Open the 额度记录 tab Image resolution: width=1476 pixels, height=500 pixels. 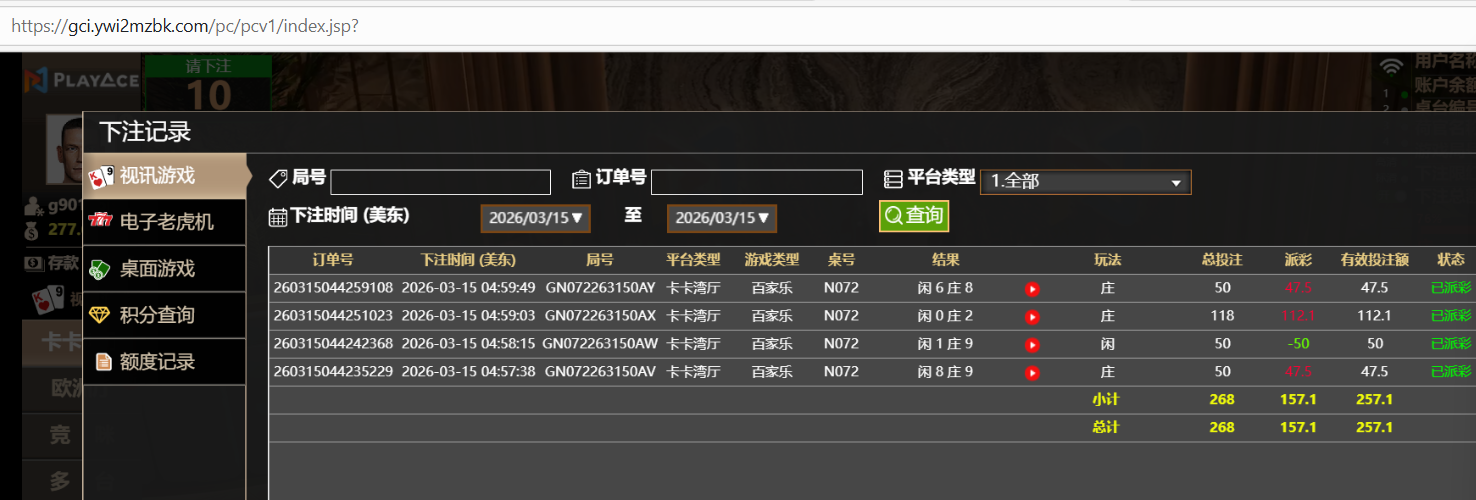164,362
